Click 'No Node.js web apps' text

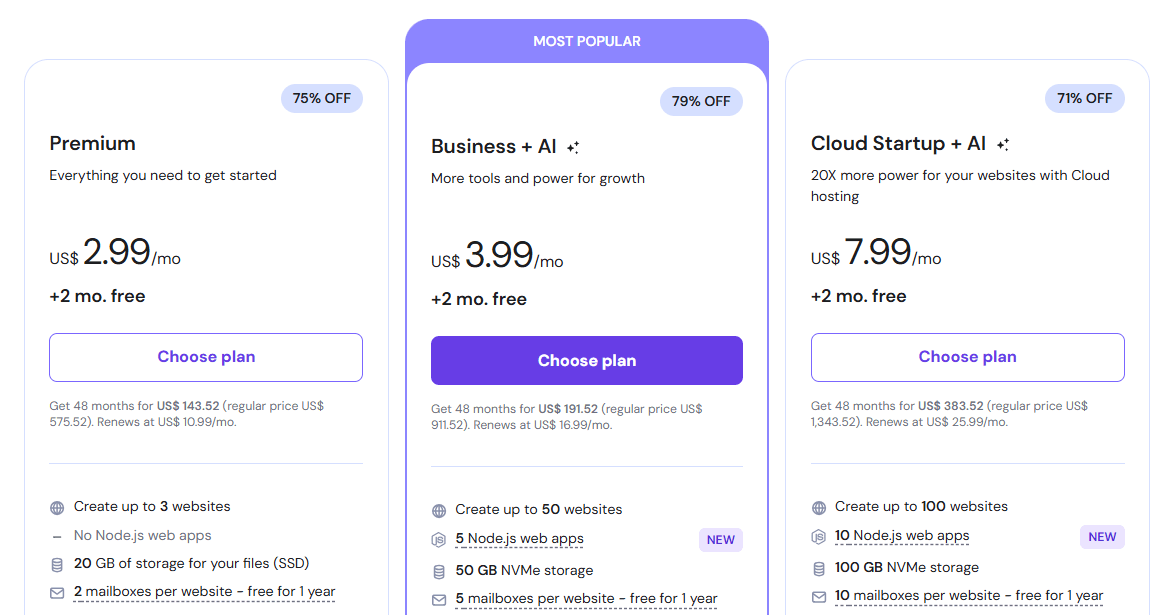(x=142, y=536)
